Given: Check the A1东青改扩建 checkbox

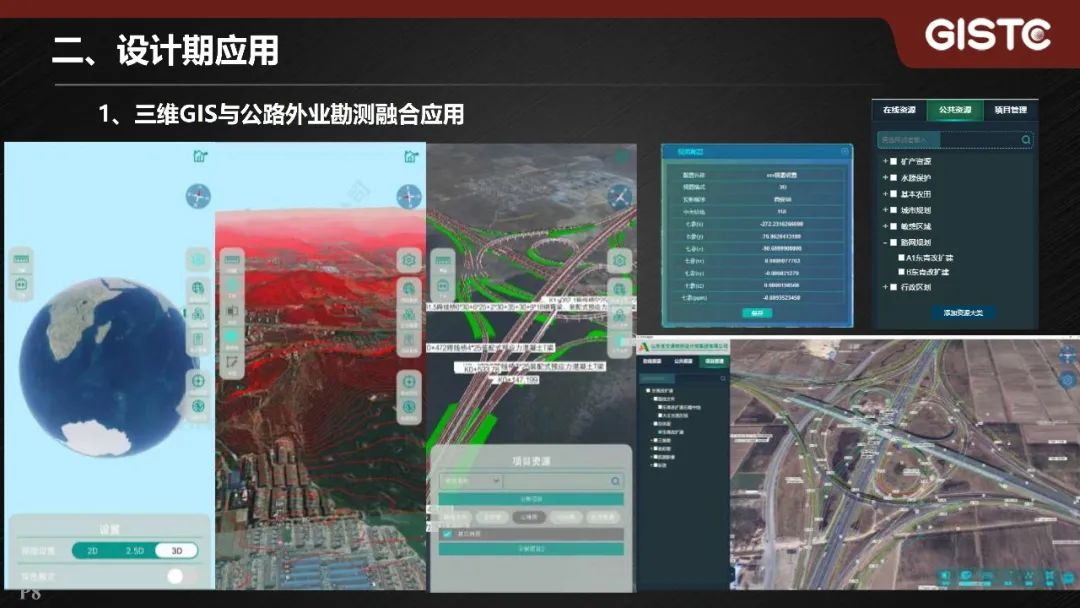Looking at the screenshot, I should 902,258.
